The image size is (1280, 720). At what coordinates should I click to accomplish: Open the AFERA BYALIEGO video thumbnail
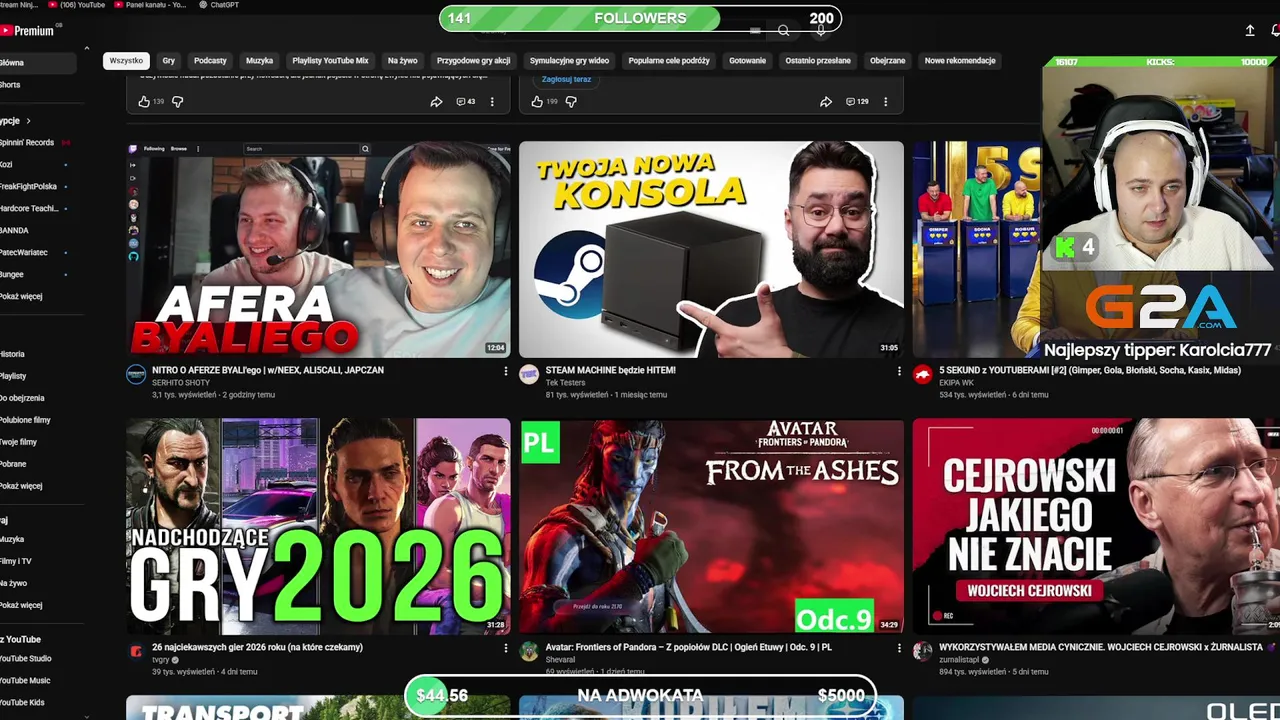(318, 249)
